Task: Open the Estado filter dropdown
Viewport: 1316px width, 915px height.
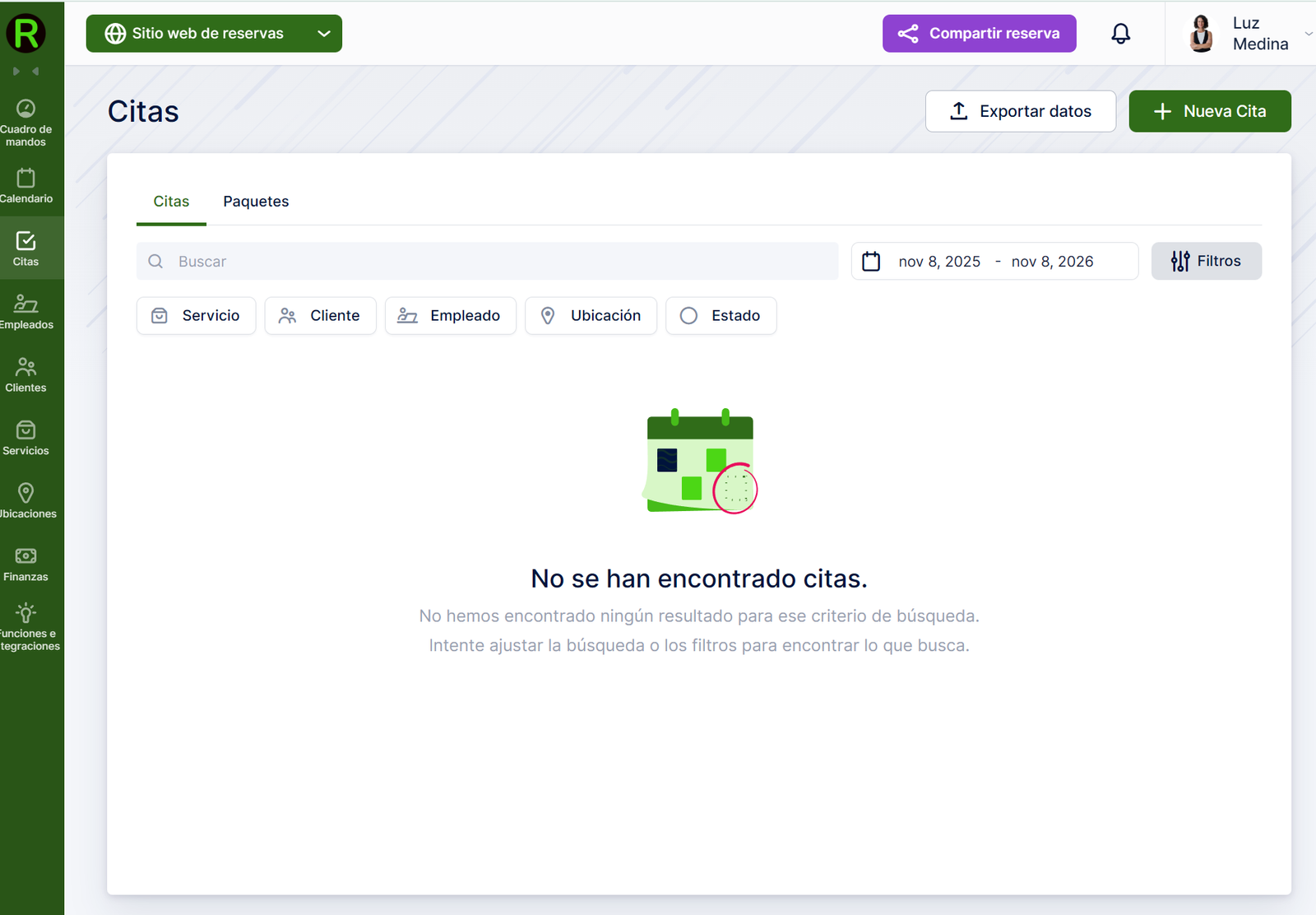Action: pos(721,316)
